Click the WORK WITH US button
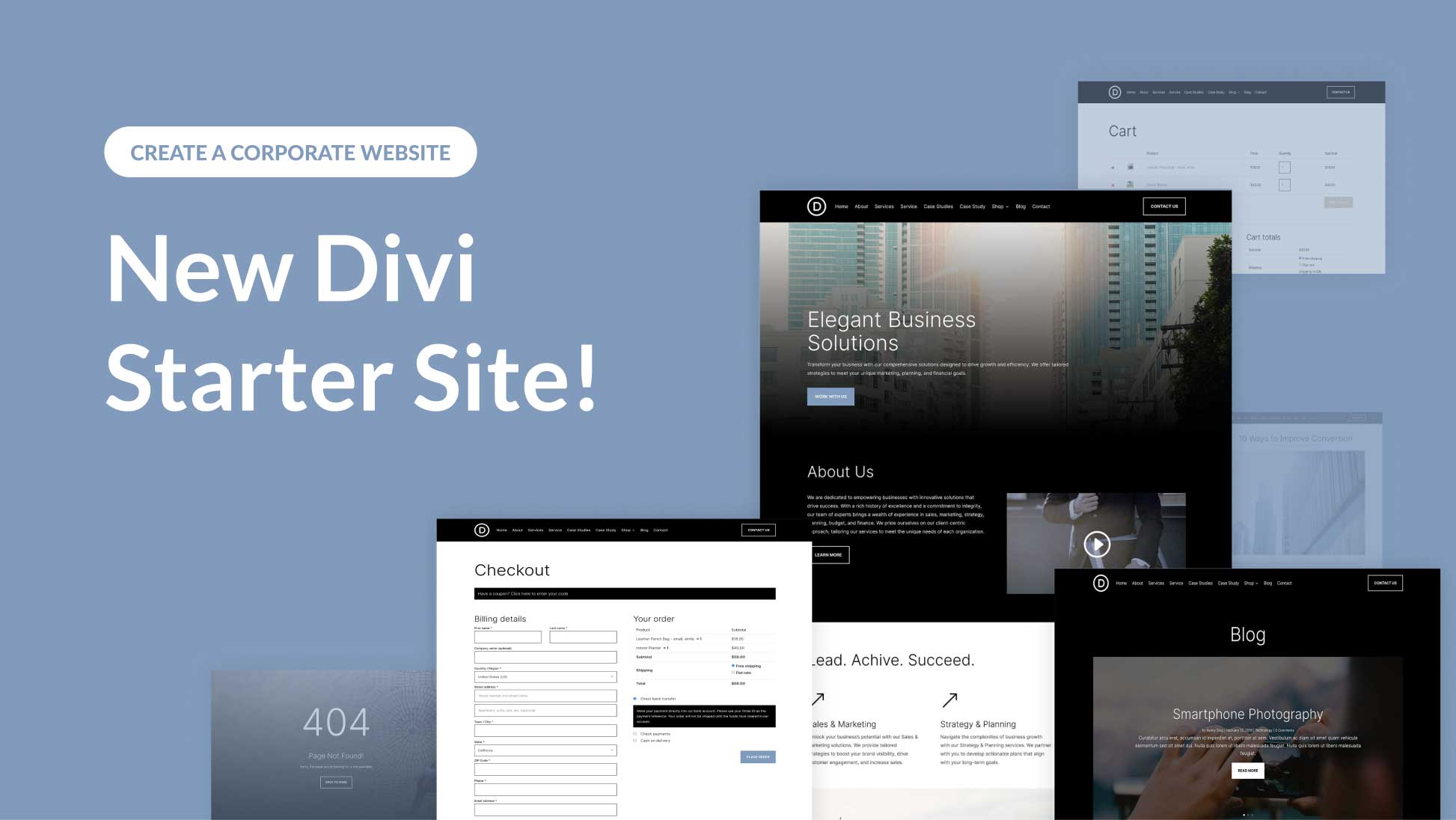 (x=832, y=396)
